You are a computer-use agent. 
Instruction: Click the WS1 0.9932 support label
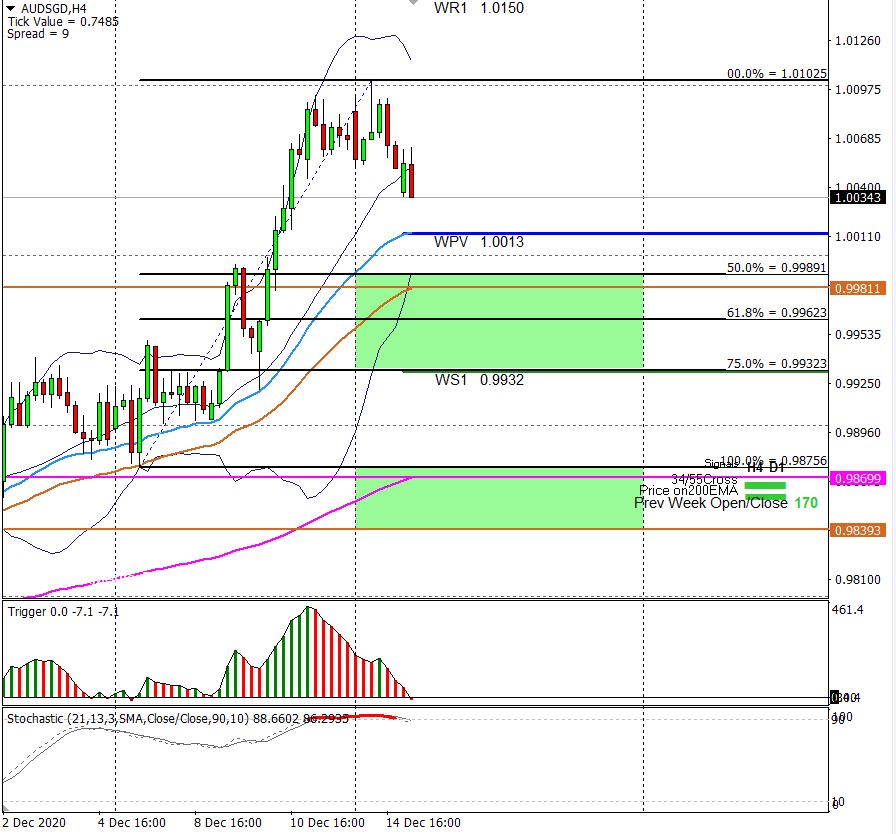click(478, 380)
